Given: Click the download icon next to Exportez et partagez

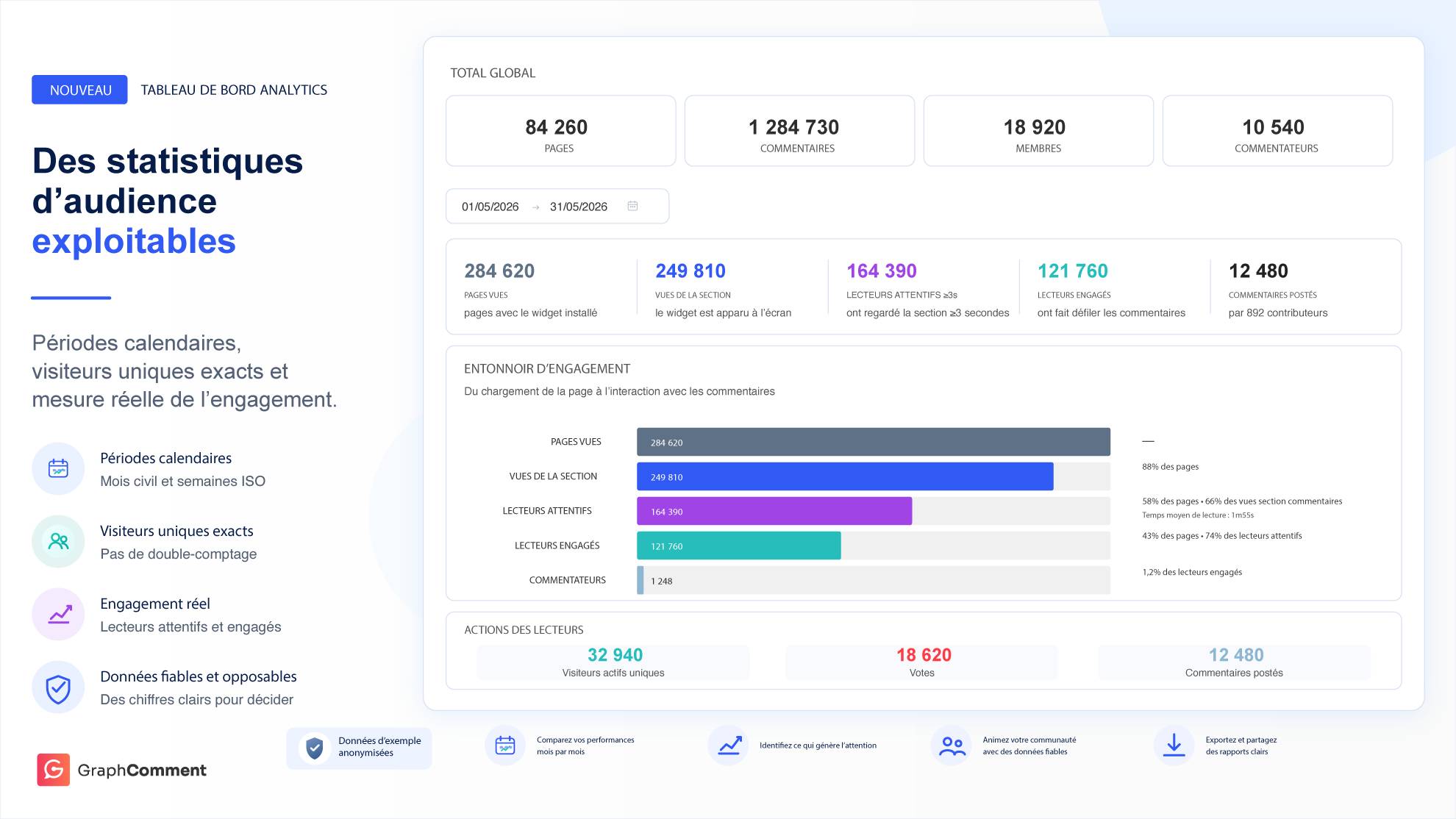Looking at the screenshot, I should pyautogui.click(x=1174, y=745).
